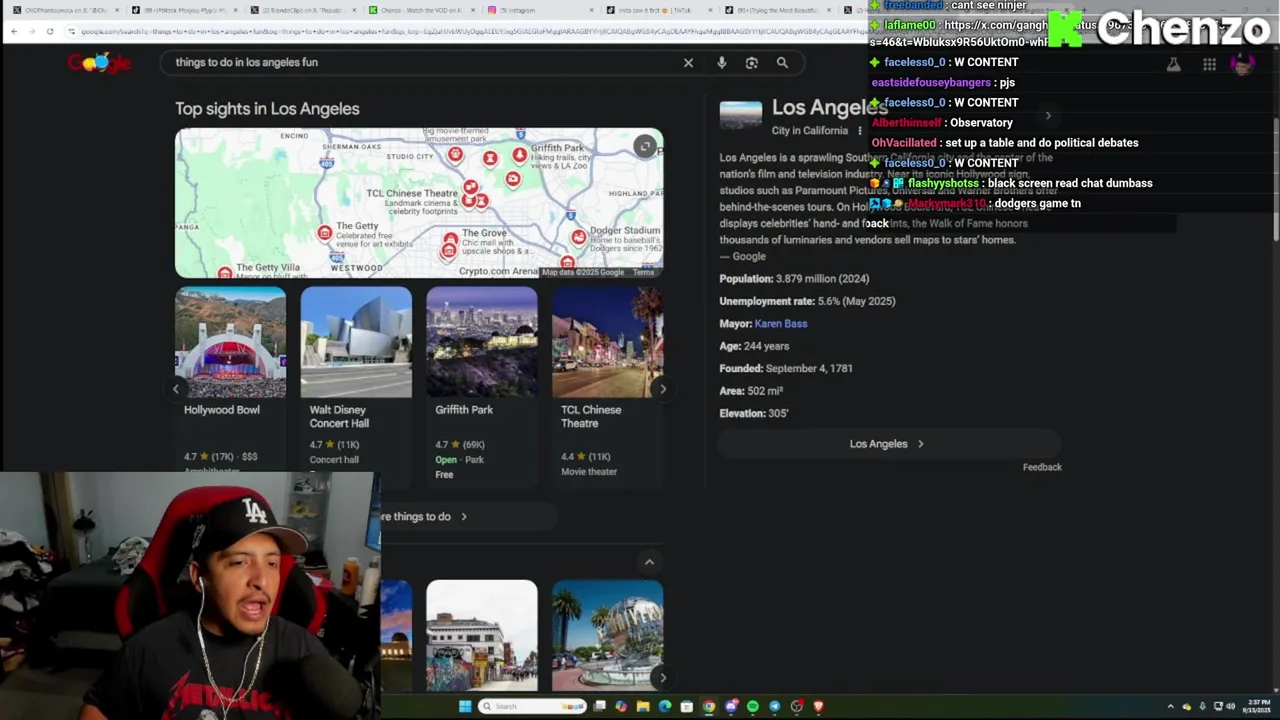Click Population 3.879 million text

coord(794,279)
